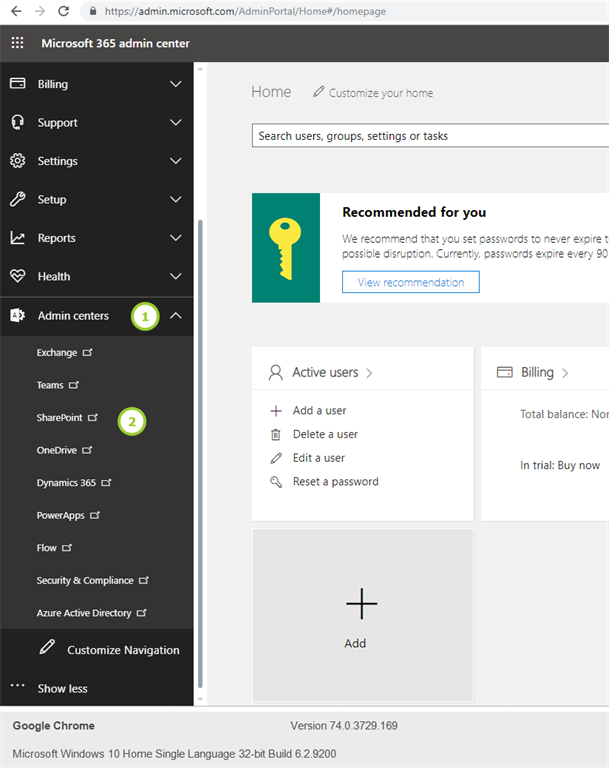Open the OneDrive admin center
The width and height of the screenshot is (609, 768).
[56, 450]
